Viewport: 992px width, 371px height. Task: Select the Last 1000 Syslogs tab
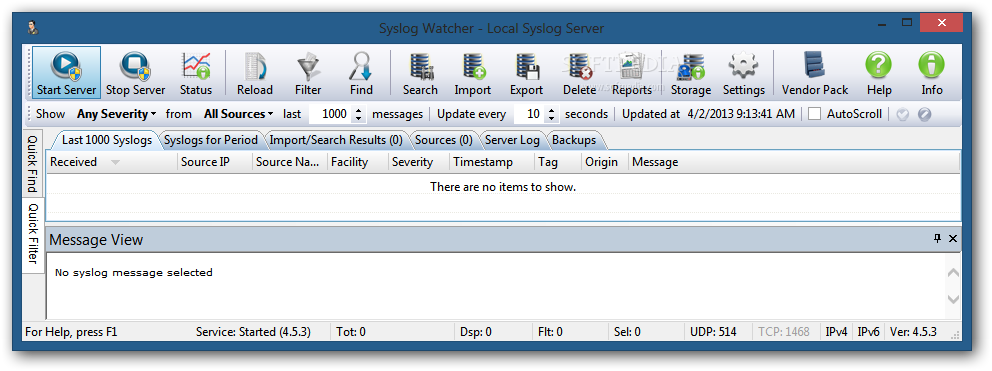106,140
